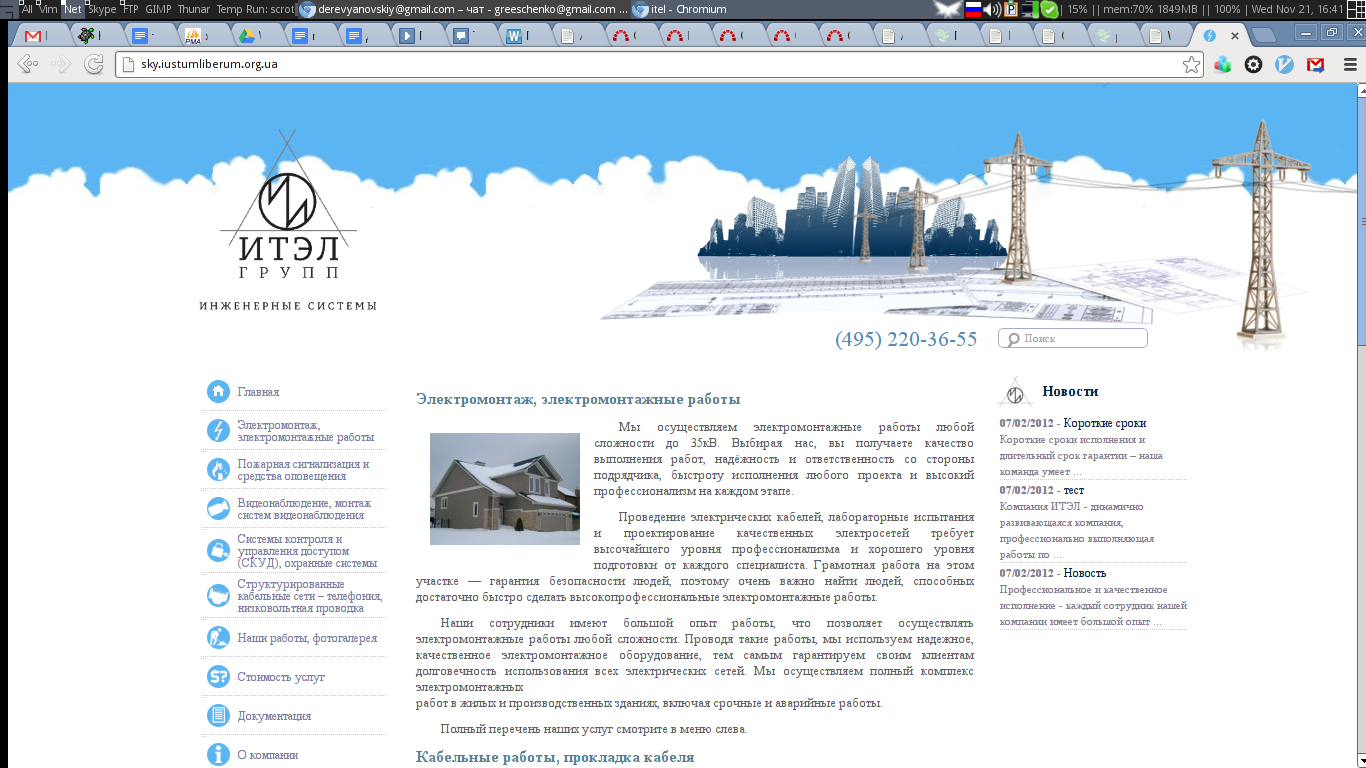The height and width of the screenshot is (768, 1366).
Task: Click the document icon beside Документация
Action: click(x=218, y=715)
